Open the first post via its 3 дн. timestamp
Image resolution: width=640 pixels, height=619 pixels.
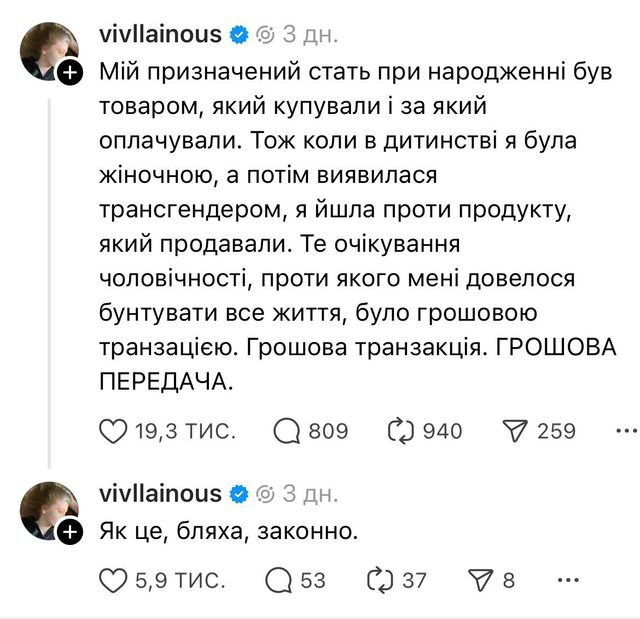click(310, 35)
